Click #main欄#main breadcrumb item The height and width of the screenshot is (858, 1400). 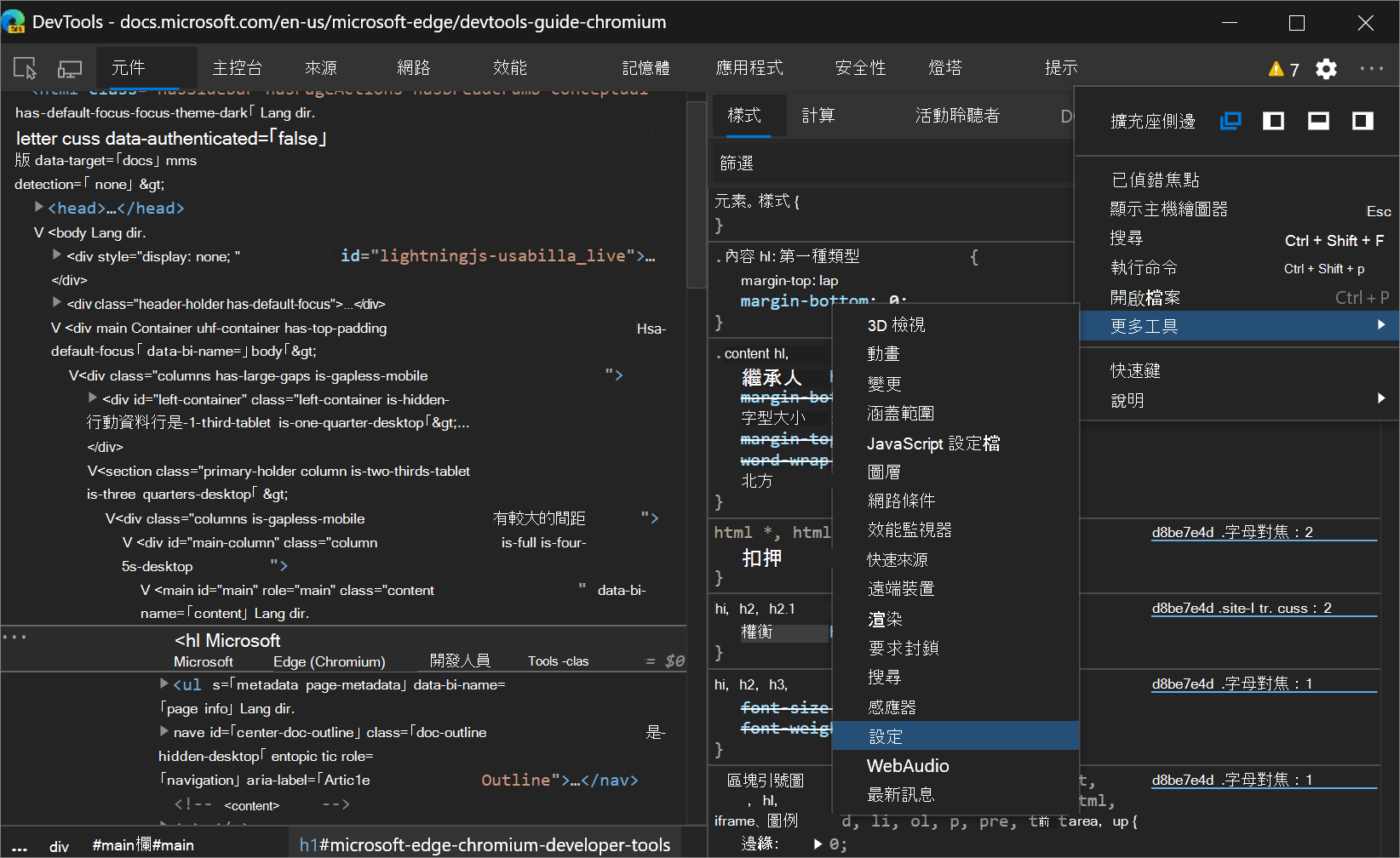(x=143, y=845)
